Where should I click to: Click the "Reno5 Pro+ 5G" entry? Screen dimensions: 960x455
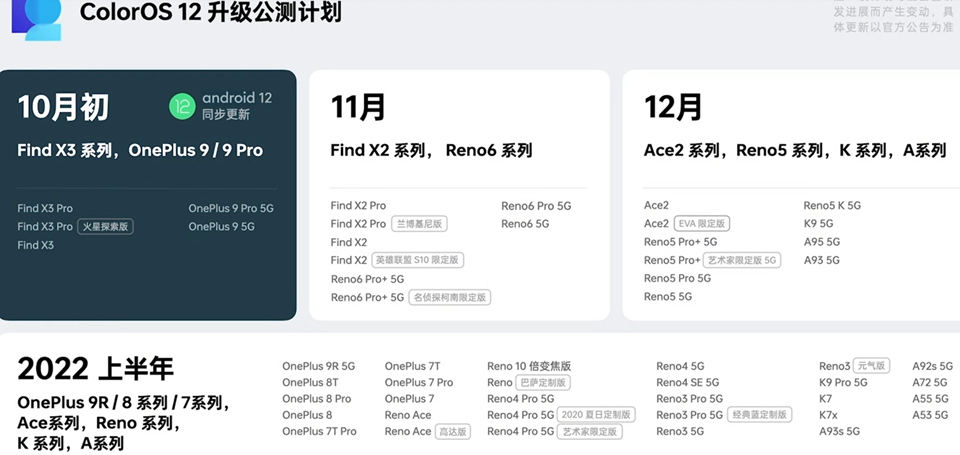click(680, 242)
